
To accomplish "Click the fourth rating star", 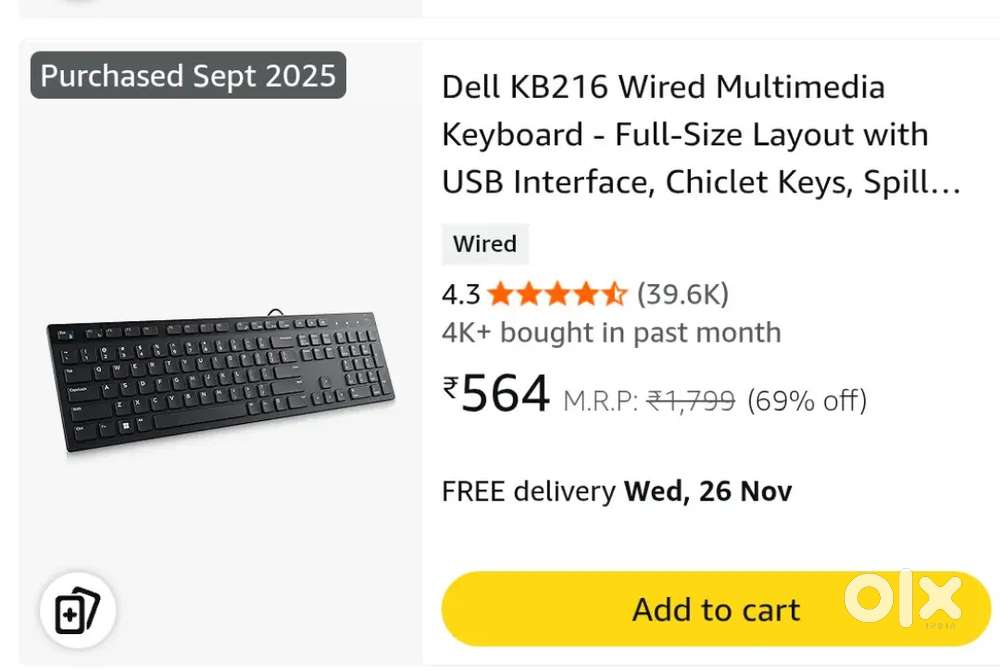I will [x=588, y=294].
